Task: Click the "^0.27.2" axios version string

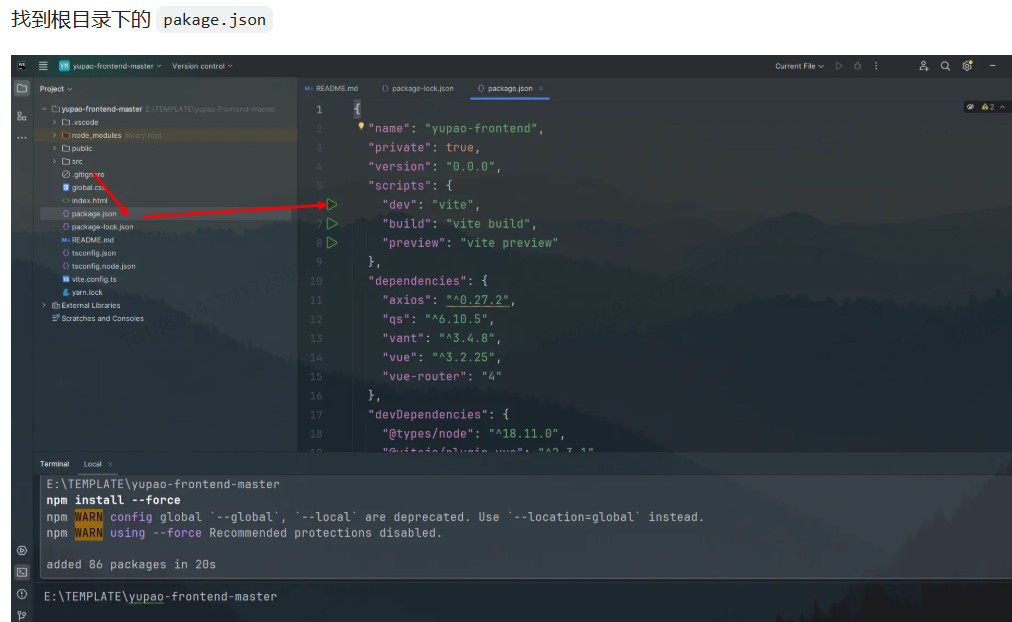Action: (477, 300)
